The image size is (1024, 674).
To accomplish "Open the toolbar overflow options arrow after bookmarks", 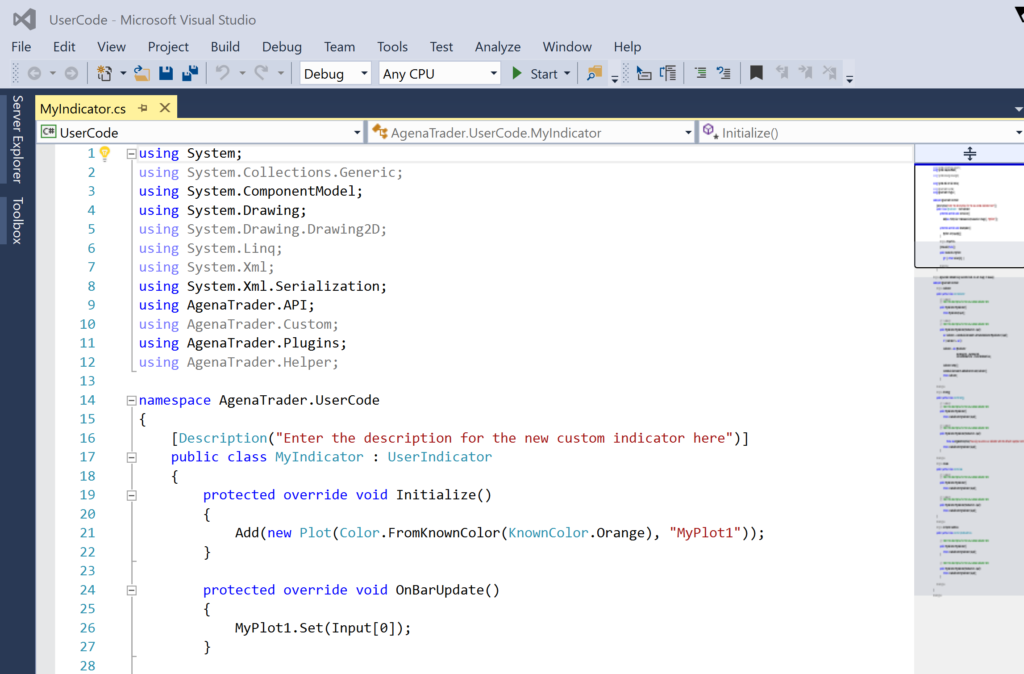I will click(x=850, y=78).
